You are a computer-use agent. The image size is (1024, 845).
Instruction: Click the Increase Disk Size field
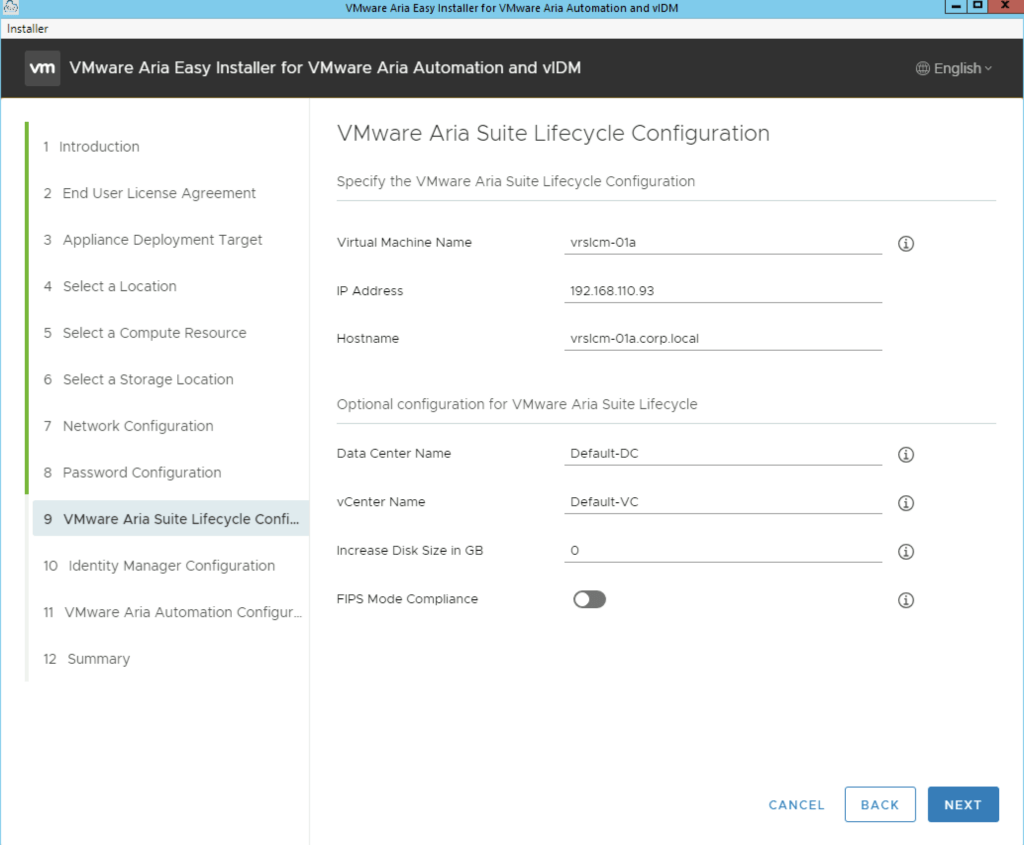click(723, 550)
